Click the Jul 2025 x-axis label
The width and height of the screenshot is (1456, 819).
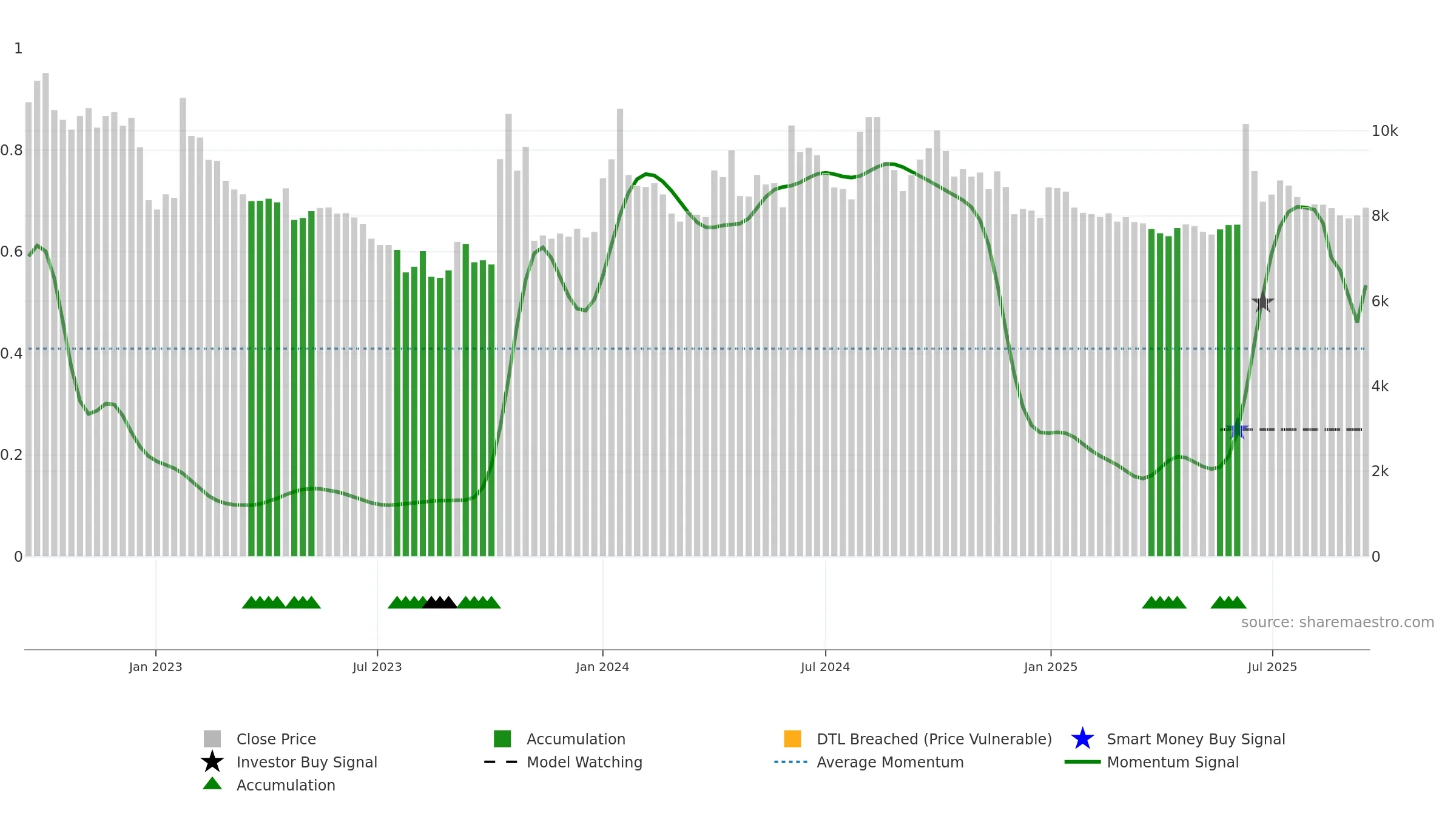click(x=1272, y=667)
